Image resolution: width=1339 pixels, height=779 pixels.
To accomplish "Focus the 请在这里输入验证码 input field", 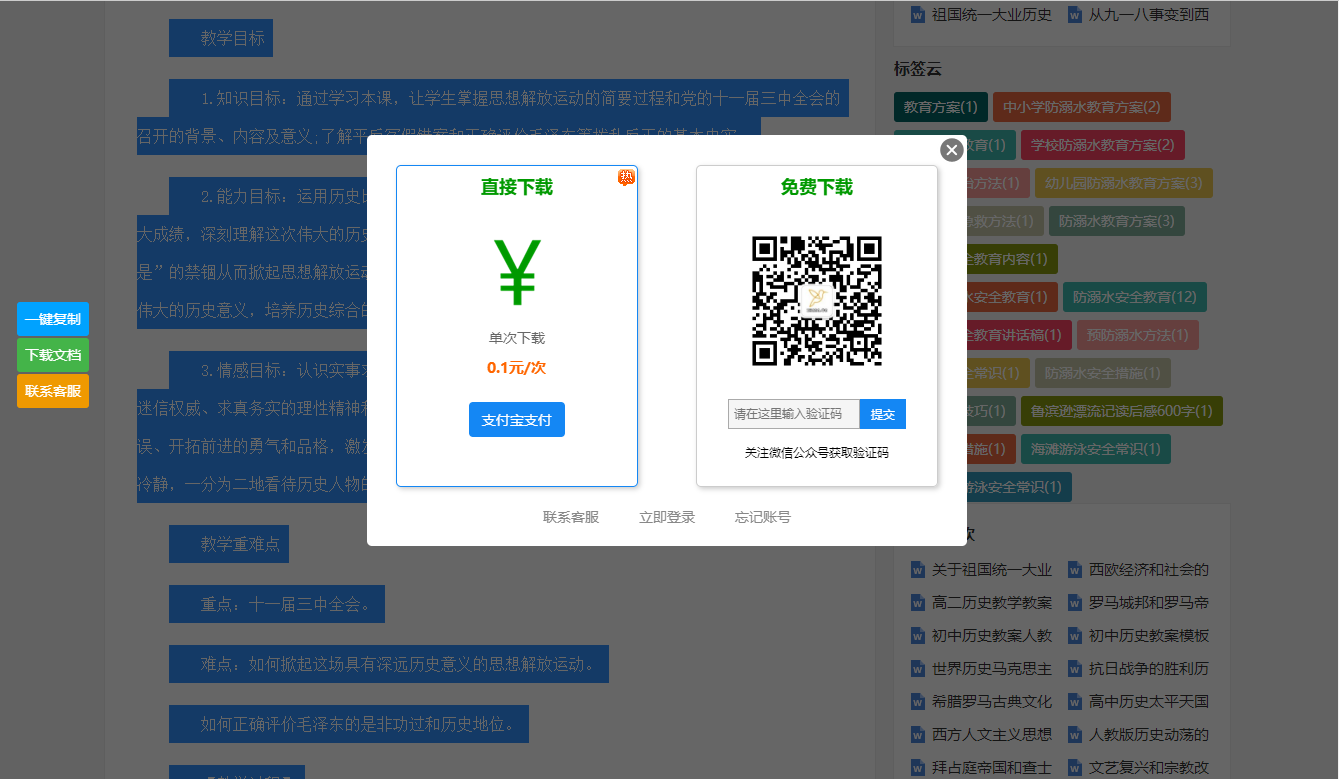I will (794, 414).
